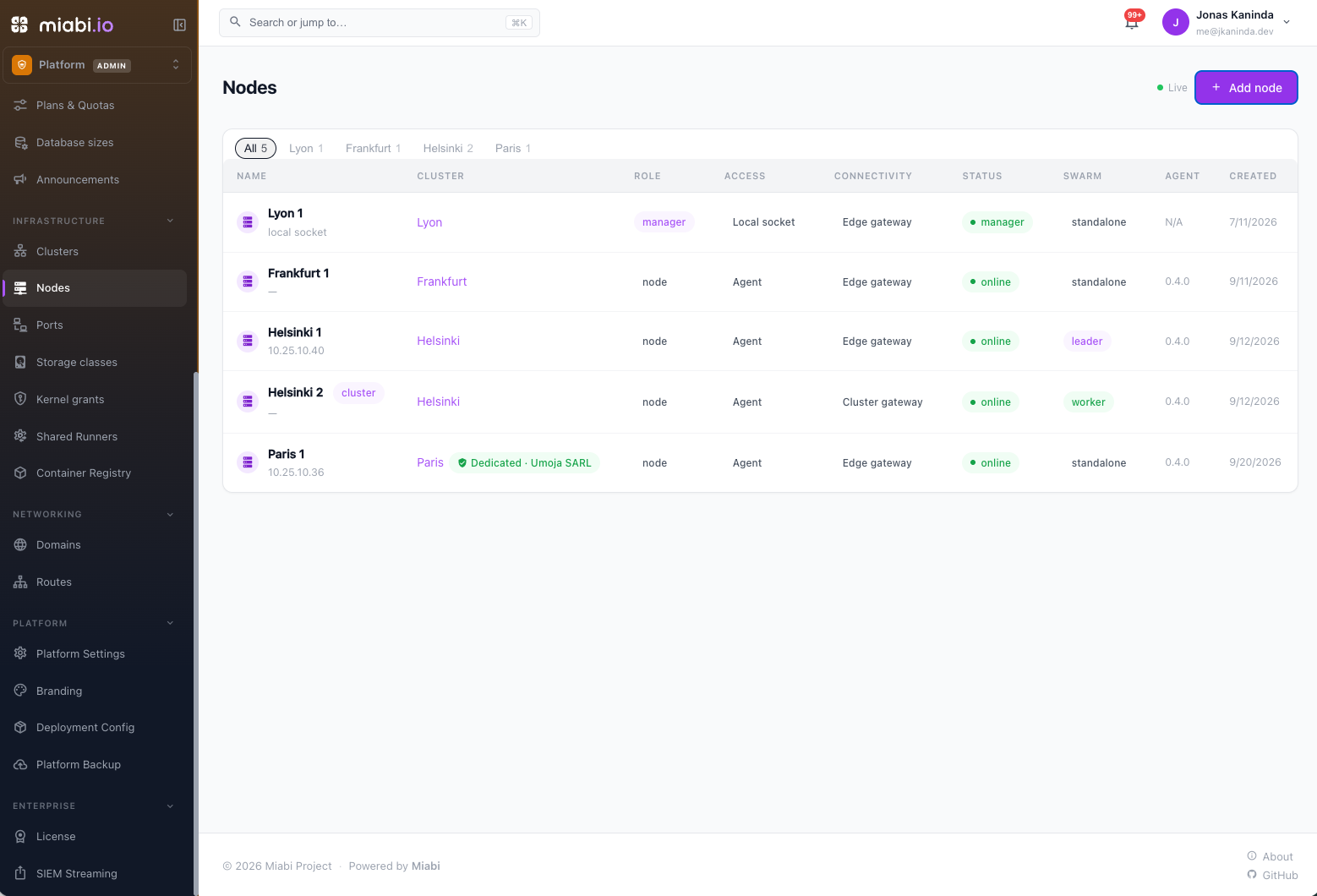Click the Kernel grants shield icon
The width and height of the screenshot is (1317, 896).
20,399
